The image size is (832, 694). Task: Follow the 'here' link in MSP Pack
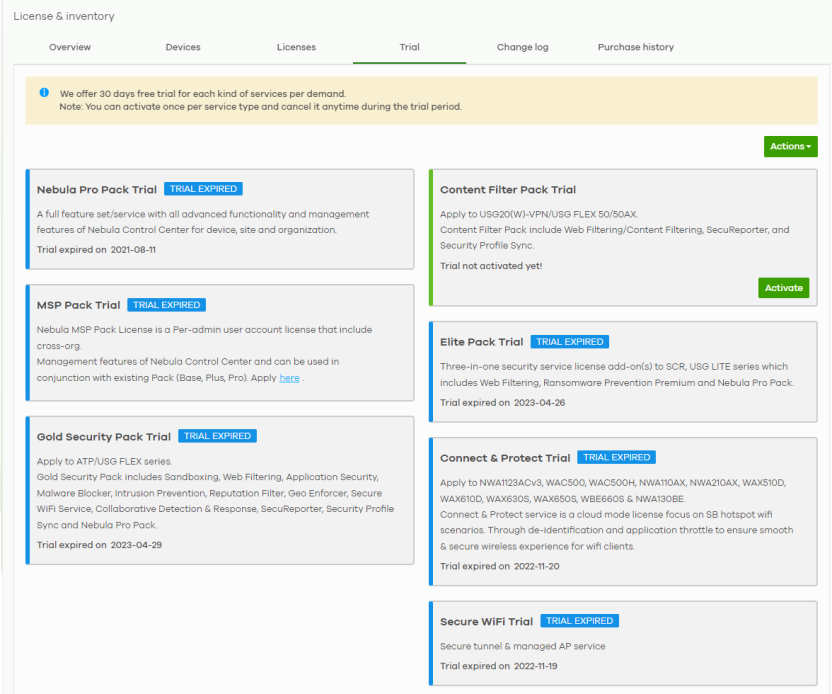[289, 378]
